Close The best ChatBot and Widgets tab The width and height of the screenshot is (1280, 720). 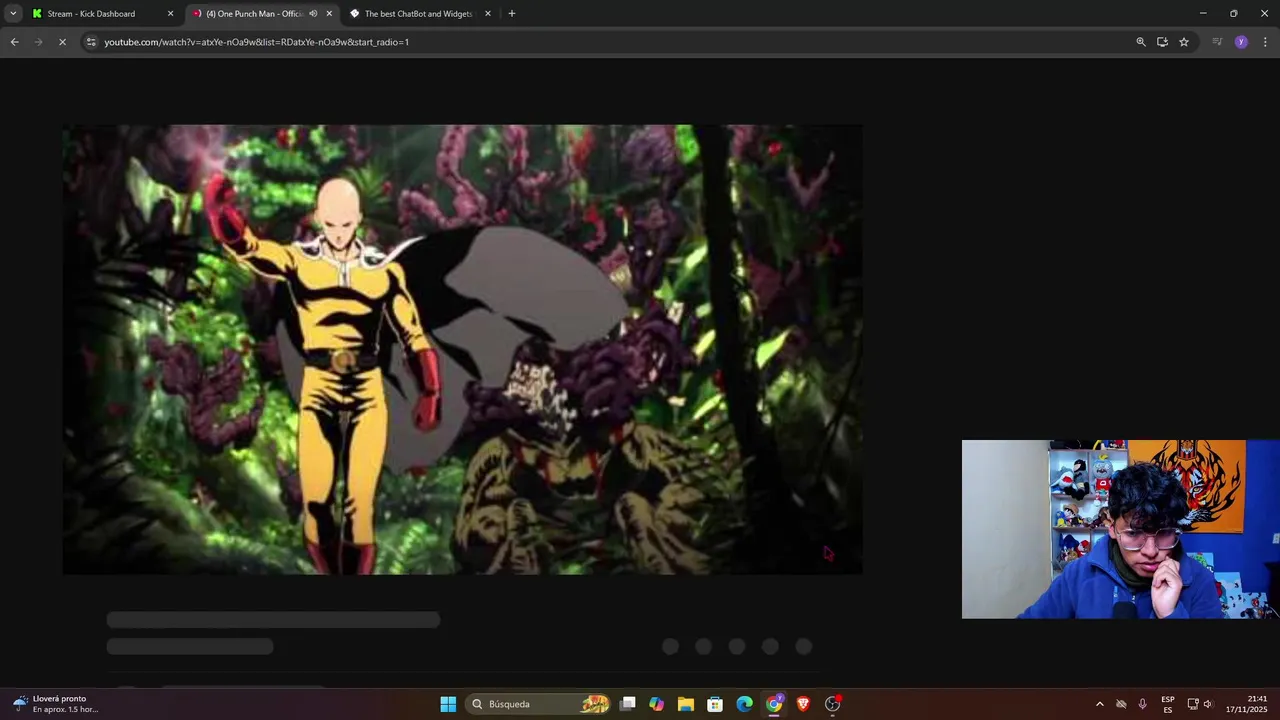pos(488,14)
